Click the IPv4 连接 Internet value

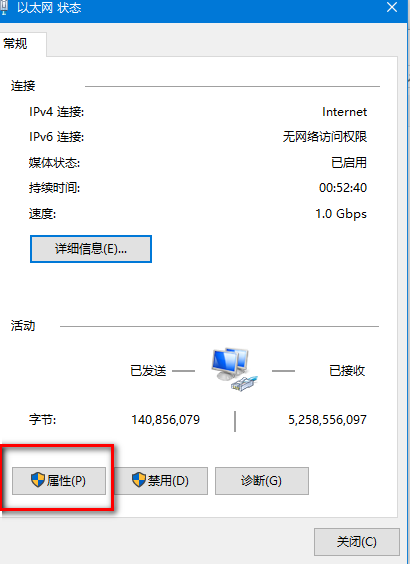(344, 112)
